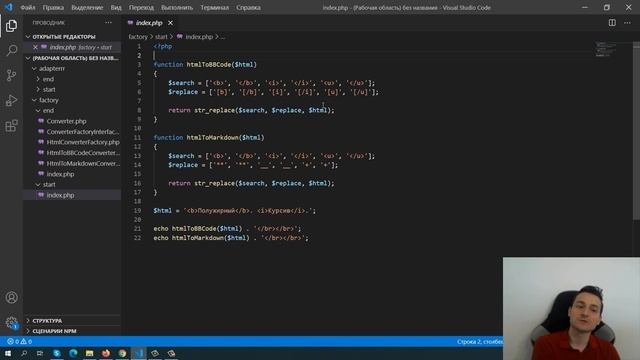The image size is (640, 360).
Task: Open the Source Control view
Action: (11, 76)
